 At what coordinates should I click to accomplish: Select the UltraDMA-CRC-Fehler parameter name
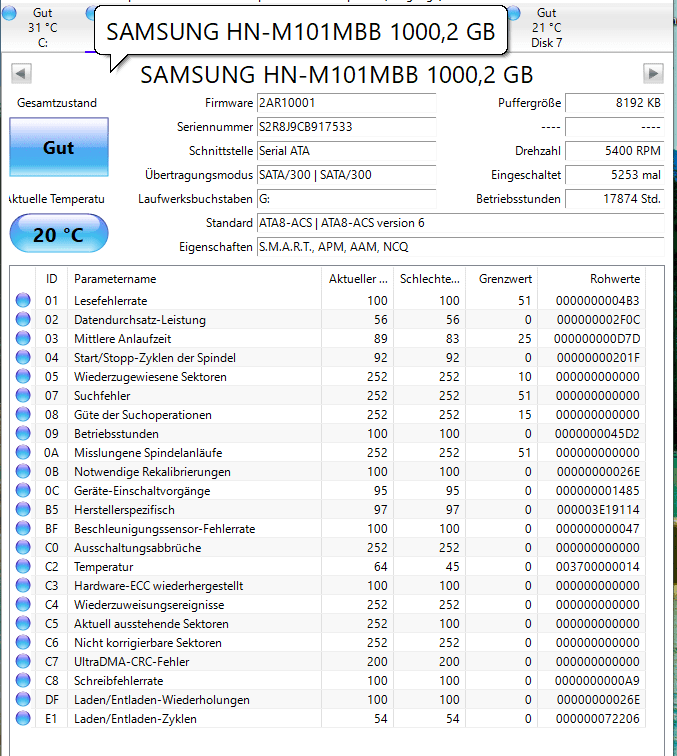(x=131, y=662)
